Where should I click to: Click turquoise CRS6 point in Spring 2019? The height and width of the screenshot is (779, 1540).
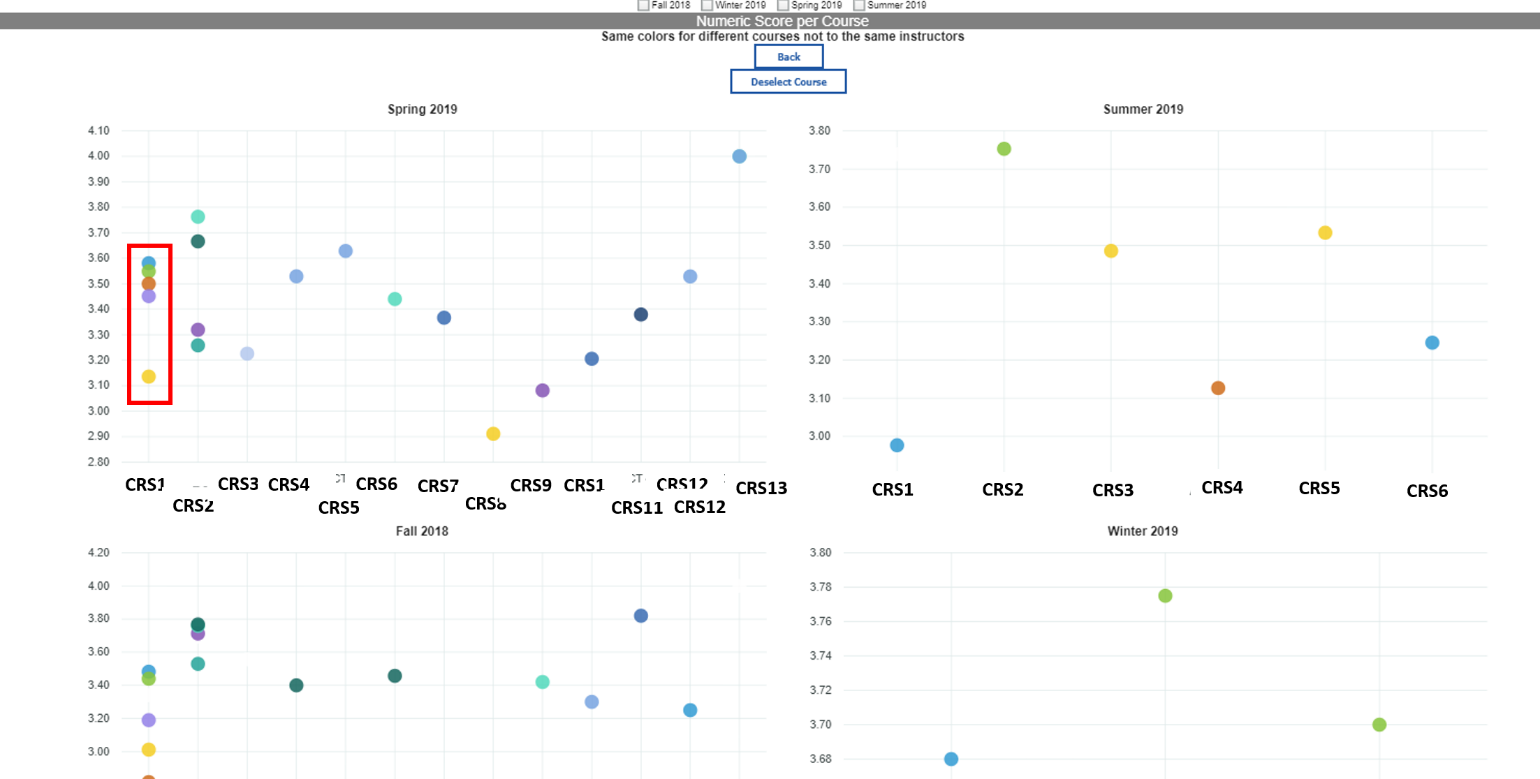coord(394,299)
